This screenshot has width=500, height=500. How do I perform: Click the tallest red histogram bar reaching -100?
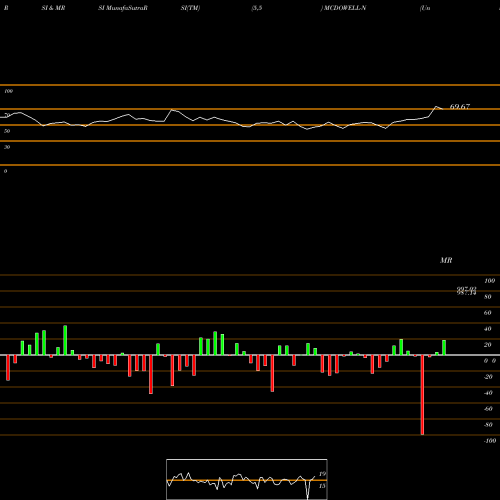click(x=422, y=395)
